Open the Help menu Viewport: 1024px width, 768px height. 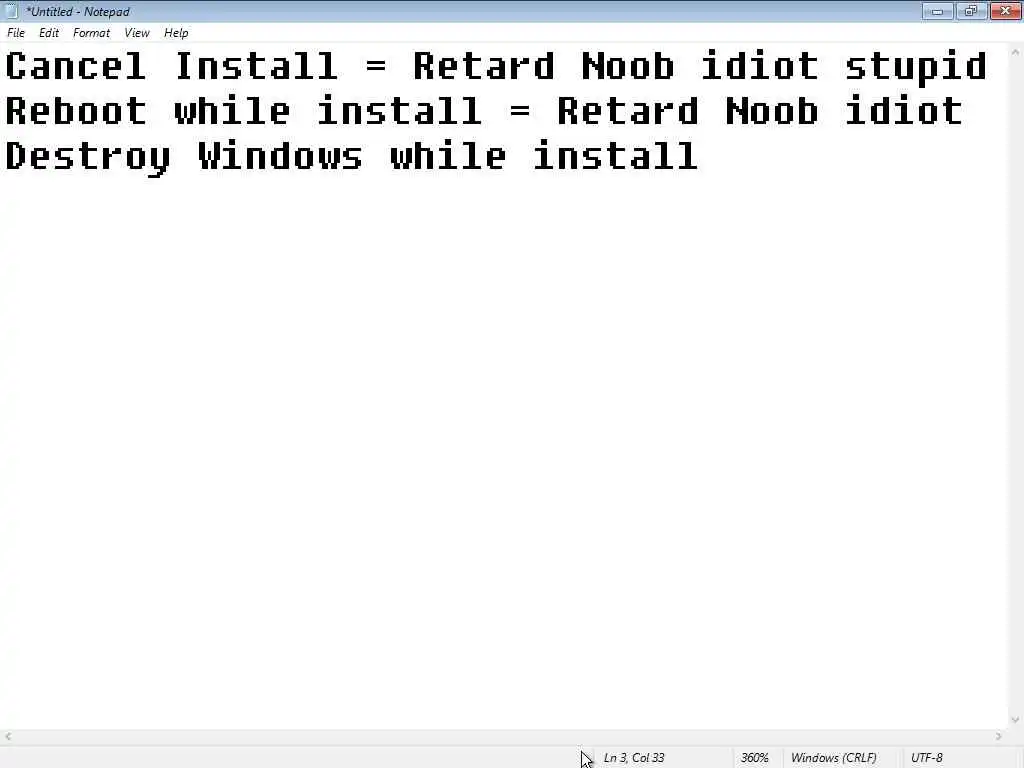point(176,33)
